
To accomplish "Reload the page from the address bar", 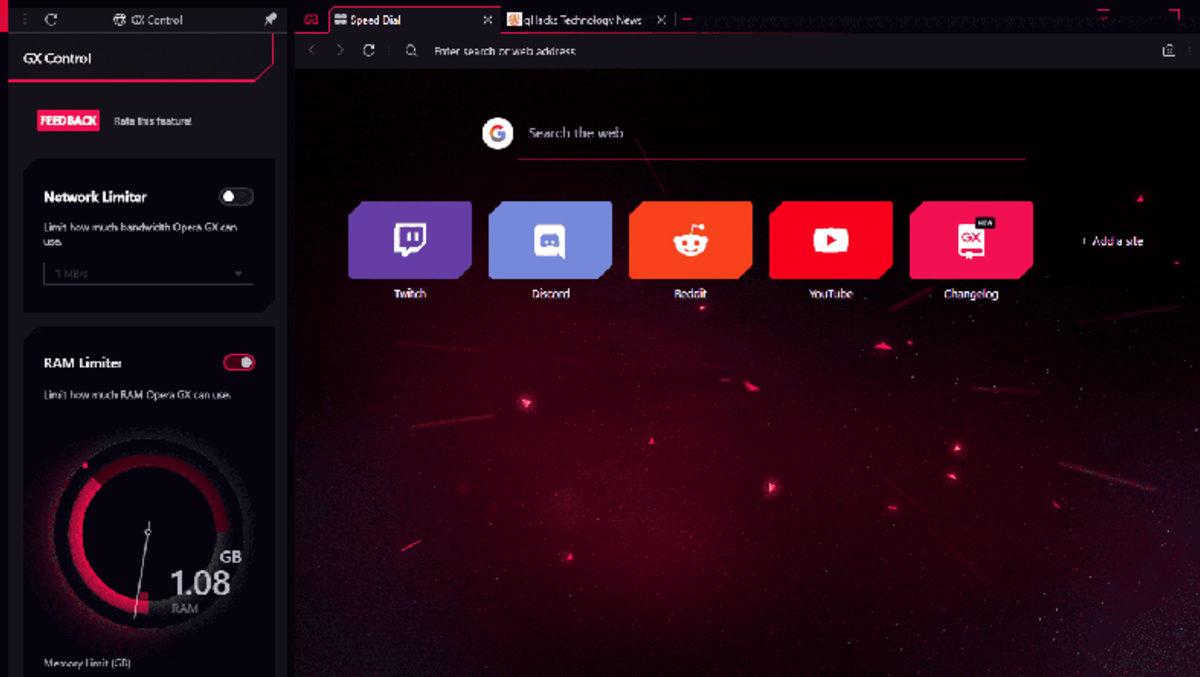I will [369, 50].
